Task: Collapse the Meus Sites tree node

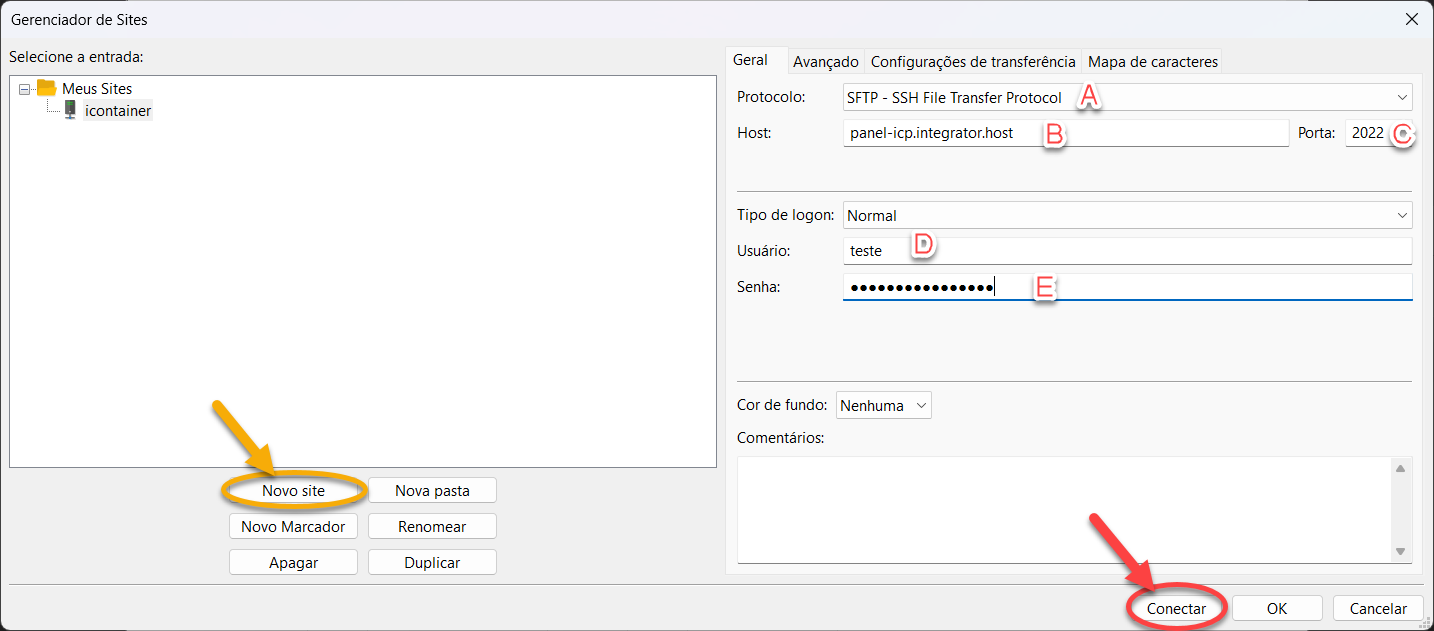Action: point(24,89)
